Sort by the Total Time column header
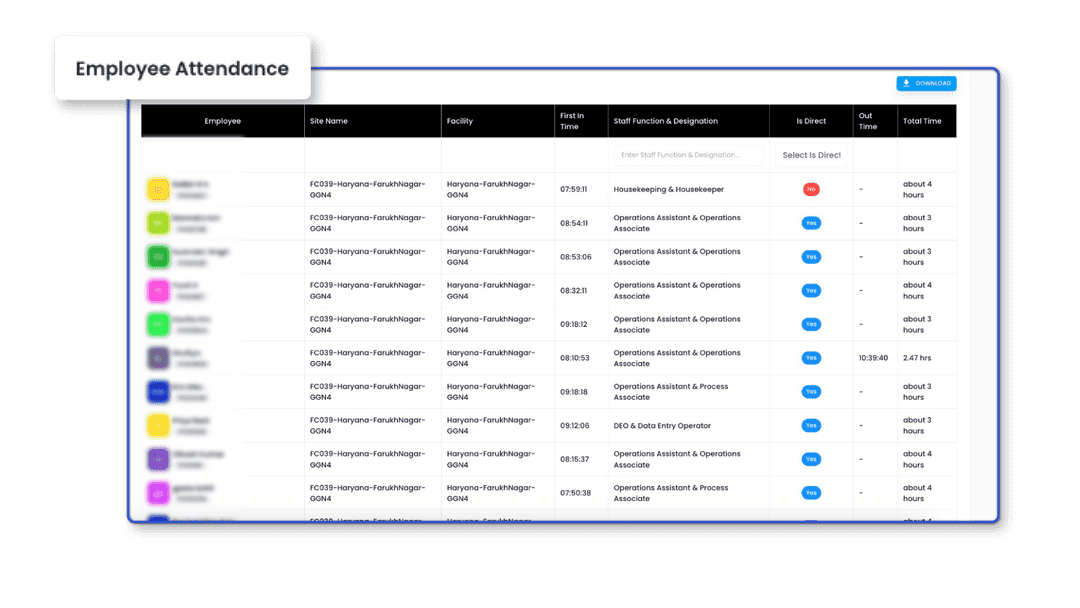This screenshot has height=608, width=1080. (x=922, y=121)
